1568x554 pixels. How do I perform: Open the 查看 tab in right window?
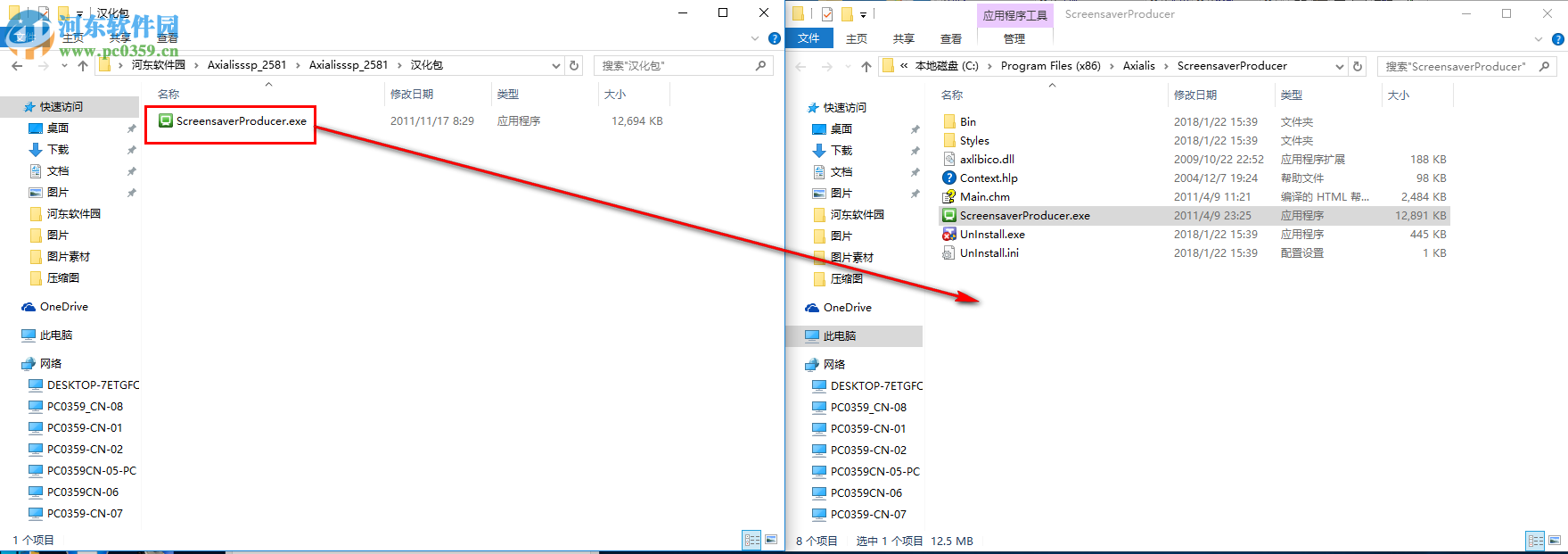[951, 39]
